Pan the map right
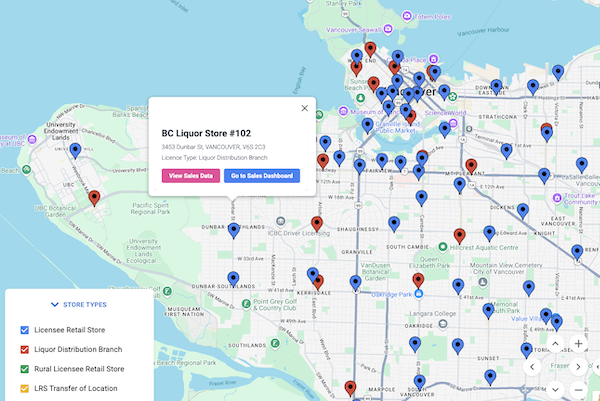 click(579, 367)
